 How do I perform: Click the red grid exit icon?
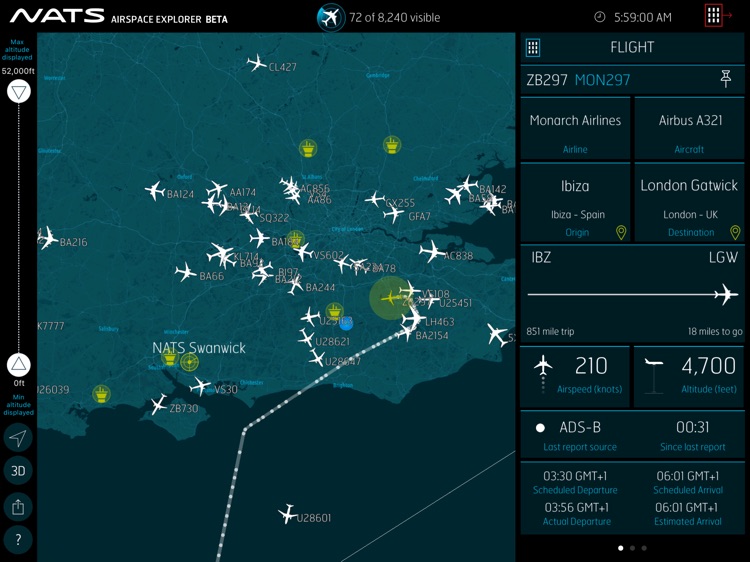pyautogui.click(x=718, y=16)
